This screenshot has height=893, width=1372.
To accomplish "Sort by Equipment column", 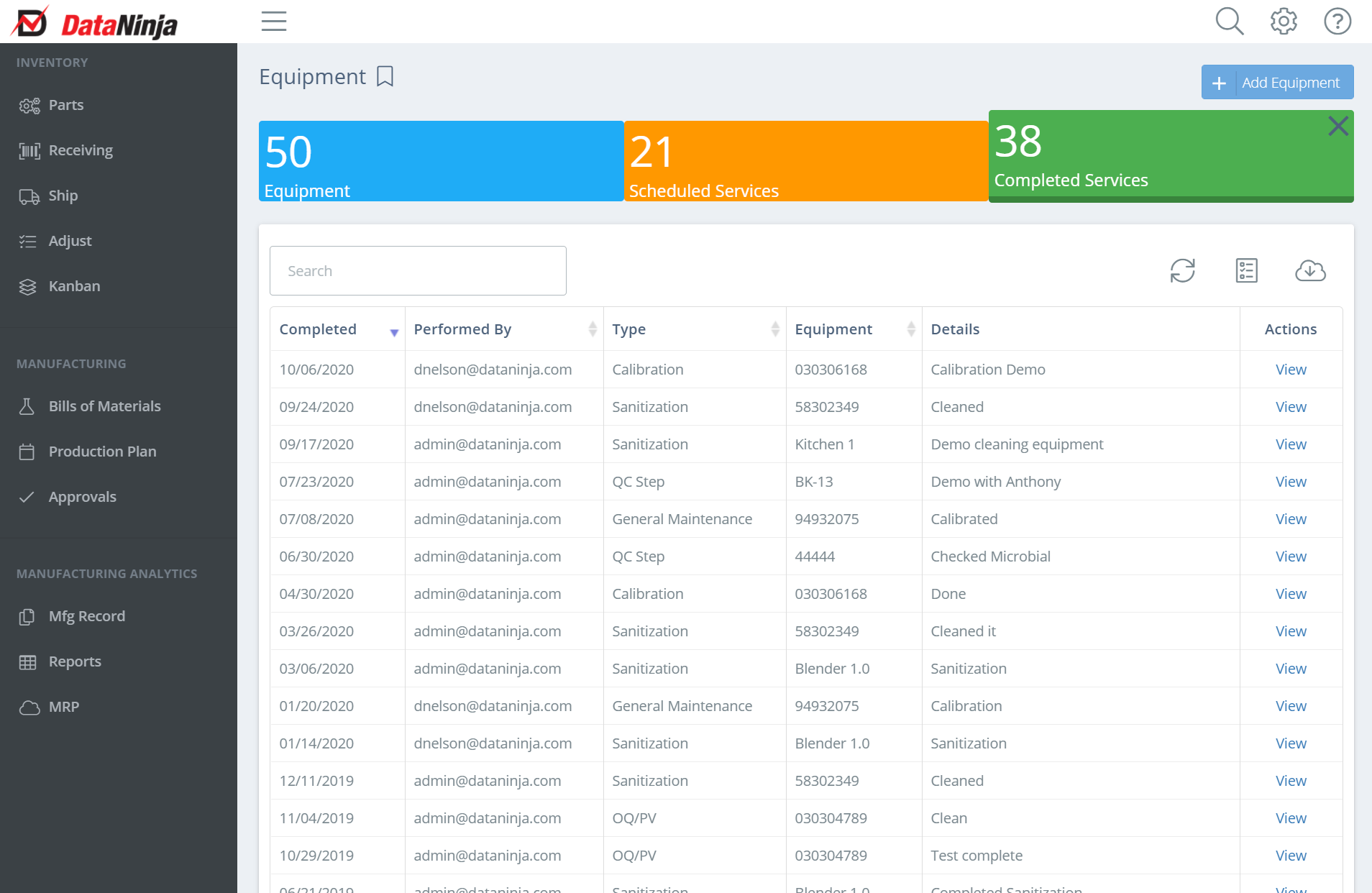I will pyautogui.click(x=911, y=329).
